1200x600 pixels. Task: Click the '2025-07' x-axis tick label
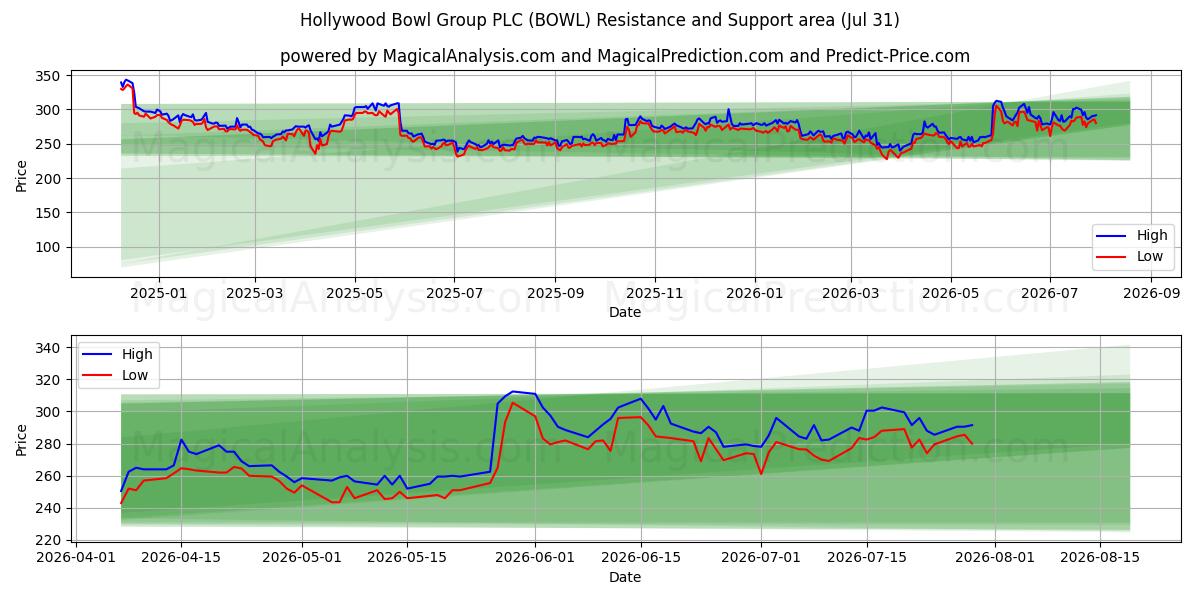(454, 293)
